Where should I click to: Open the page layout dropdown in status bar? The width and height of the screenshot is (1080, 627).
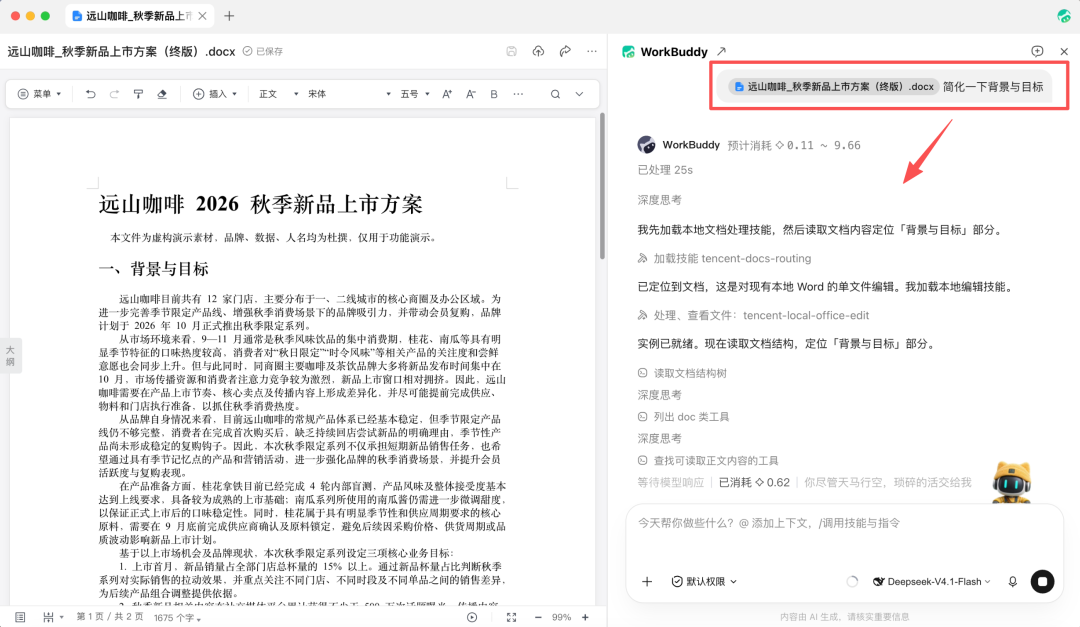(x=53, y=617)
